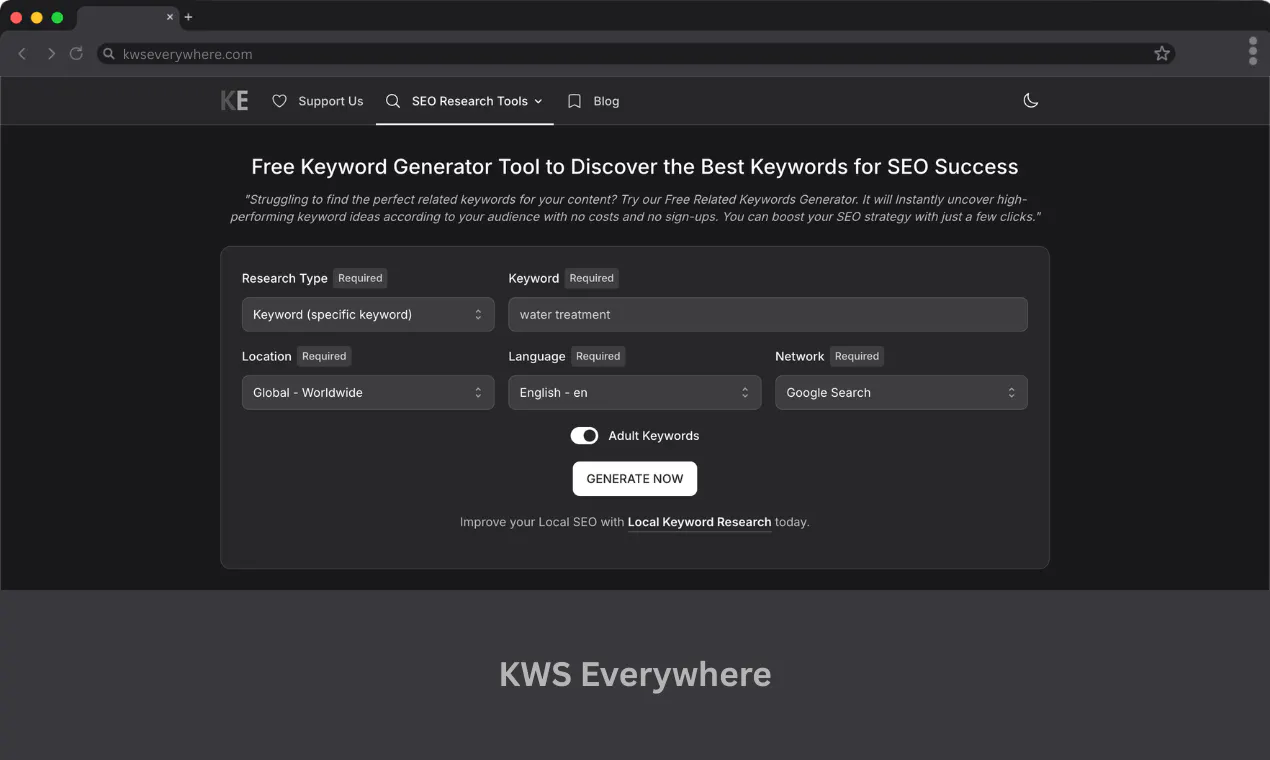This screenshot has height=760, width=1270.
Task: Open the Support Us menu item
Action: coord(318,101)
